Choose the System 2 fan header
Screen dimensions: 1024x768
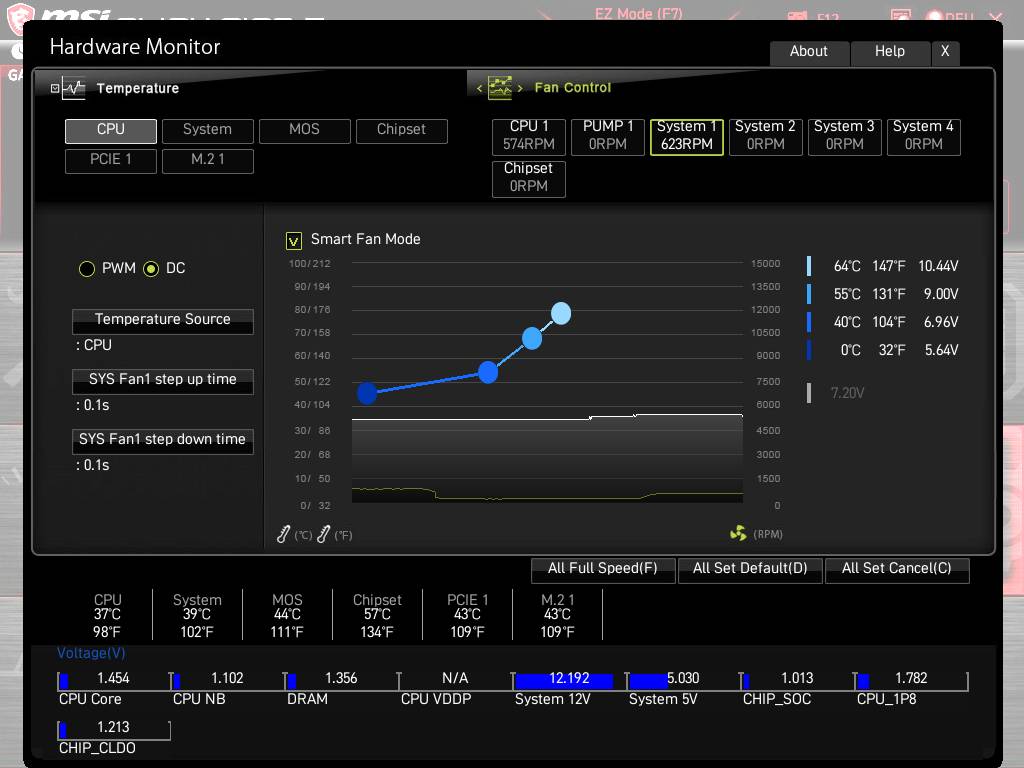(x=766, y=136)
